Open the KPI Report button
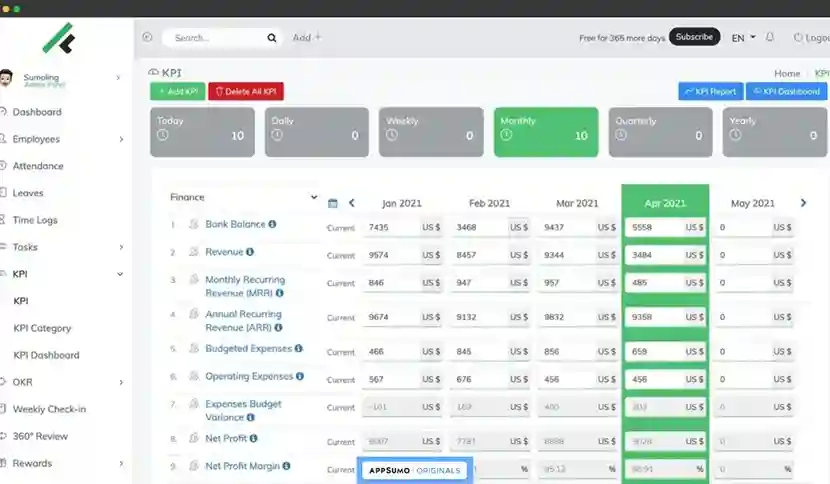Viewport: 830px width, 484px height. tap(711, 91)
